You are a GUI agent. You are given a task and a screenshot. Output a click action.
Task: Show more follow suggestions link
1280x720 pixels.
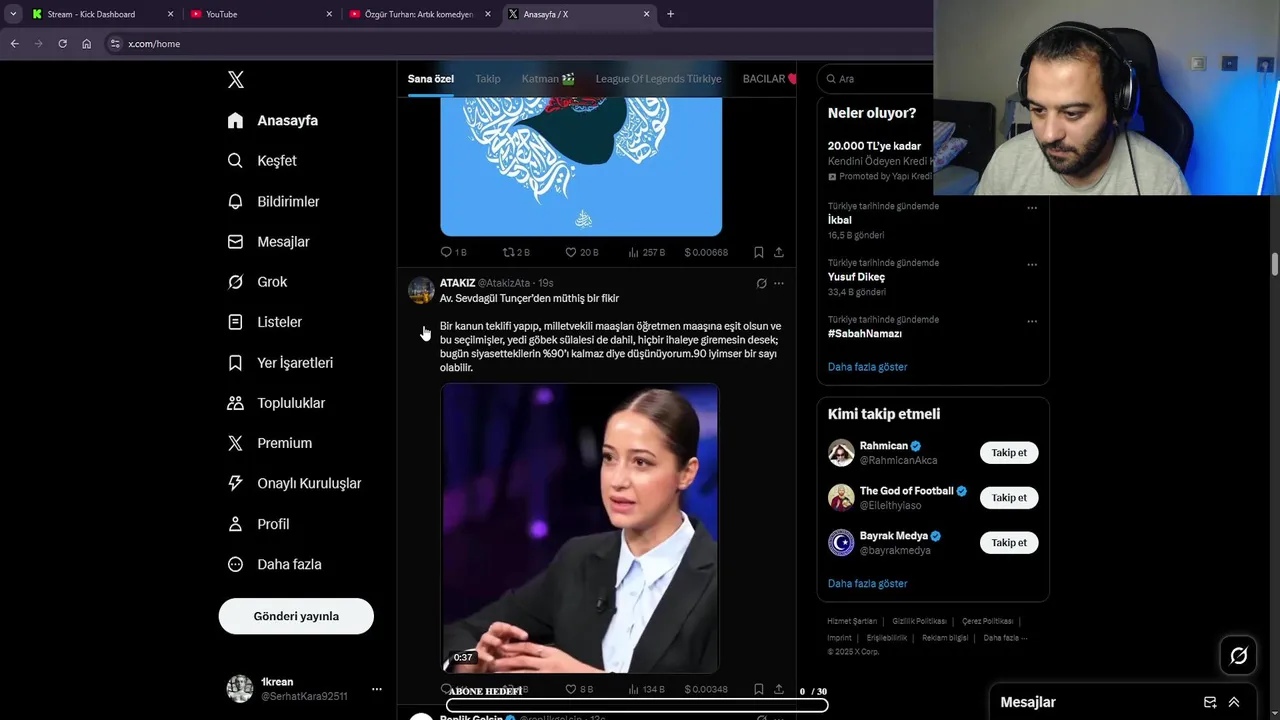(x=867, y=584)
